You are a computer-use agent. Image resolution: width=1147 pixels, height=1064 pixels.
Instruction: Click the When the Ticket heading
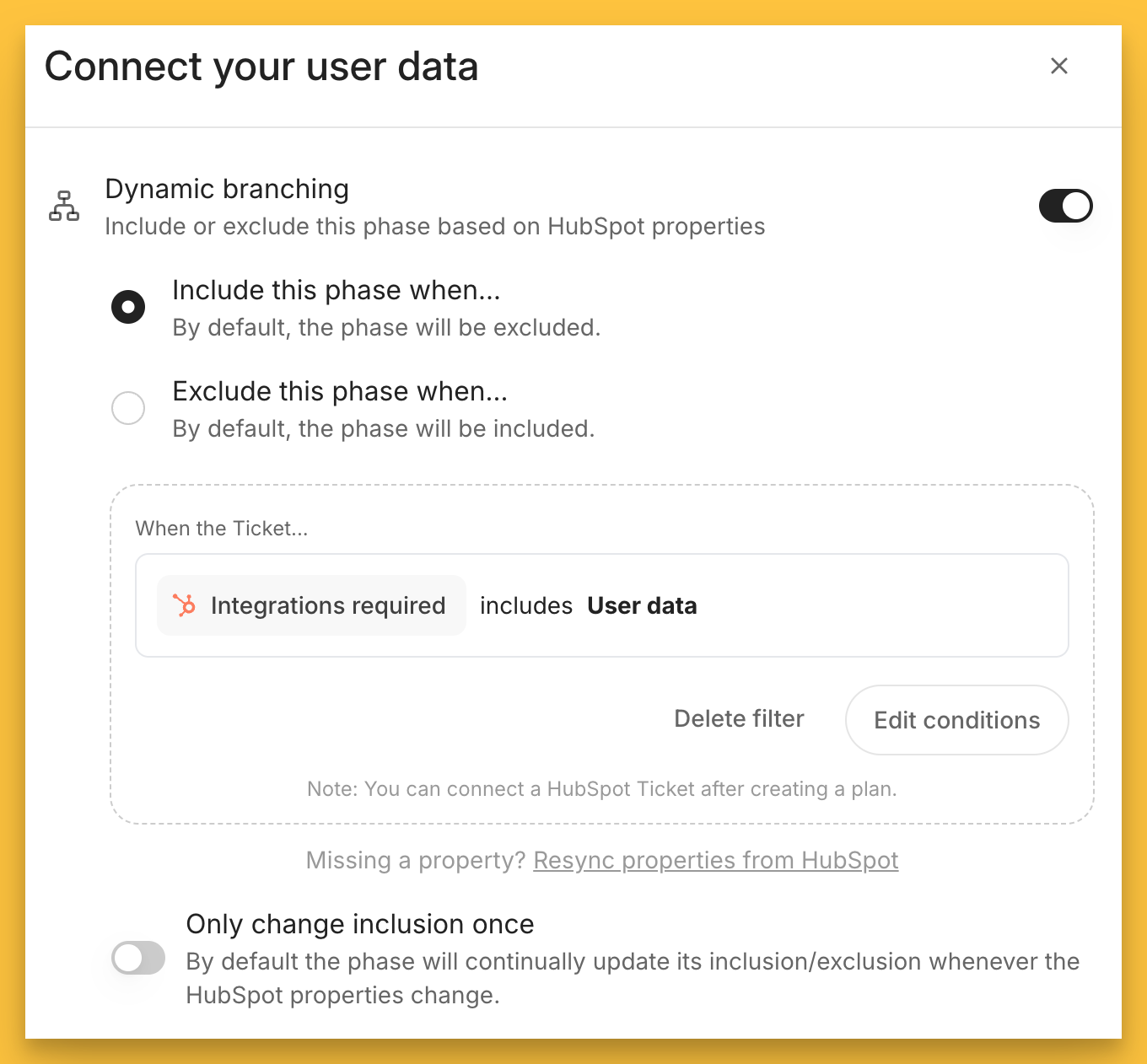tap(222, 529)
